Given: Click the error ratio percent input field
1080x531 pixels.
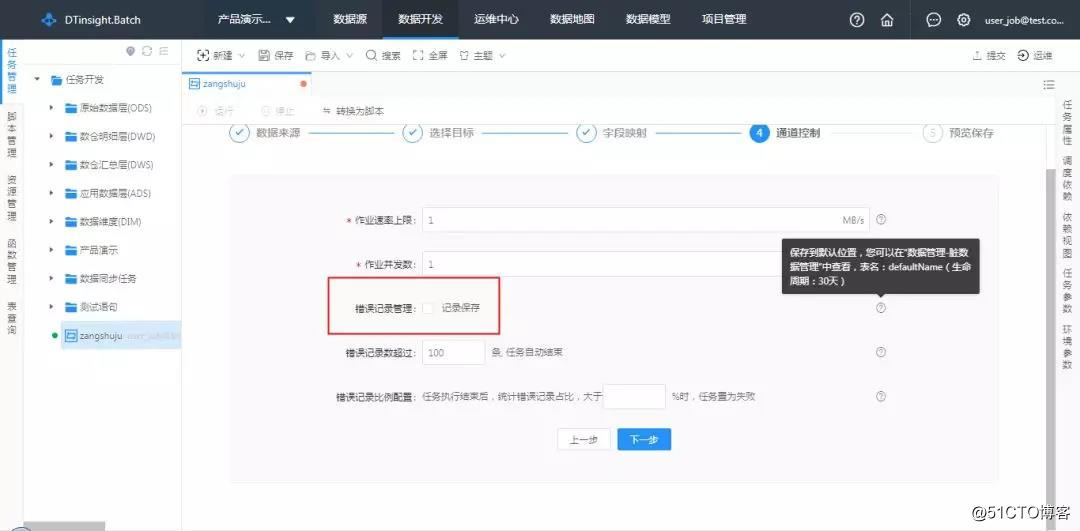Looking at the screenshot, I should click(634, 397).
